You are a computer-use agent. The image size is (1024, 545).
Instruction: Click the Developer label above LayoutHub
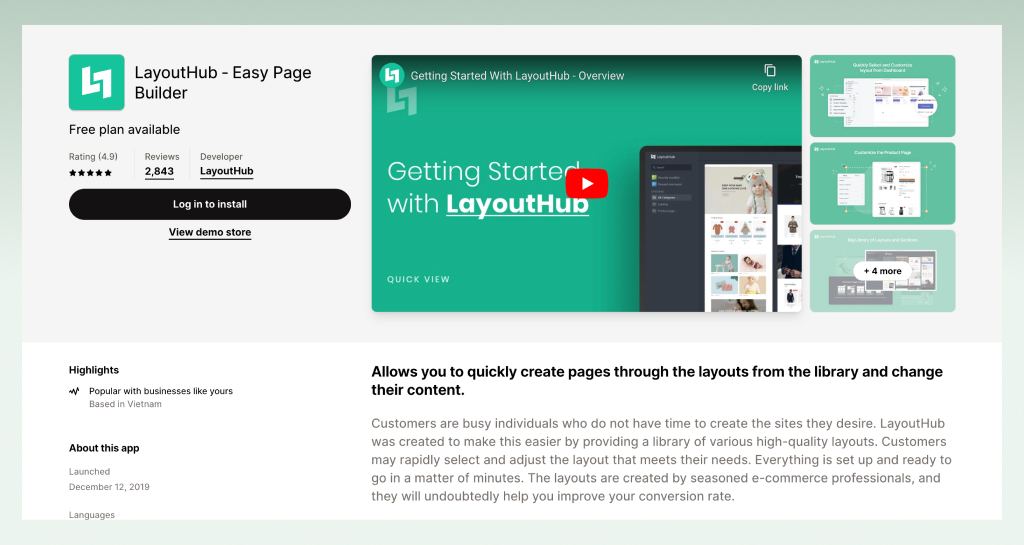click(221, 157)
